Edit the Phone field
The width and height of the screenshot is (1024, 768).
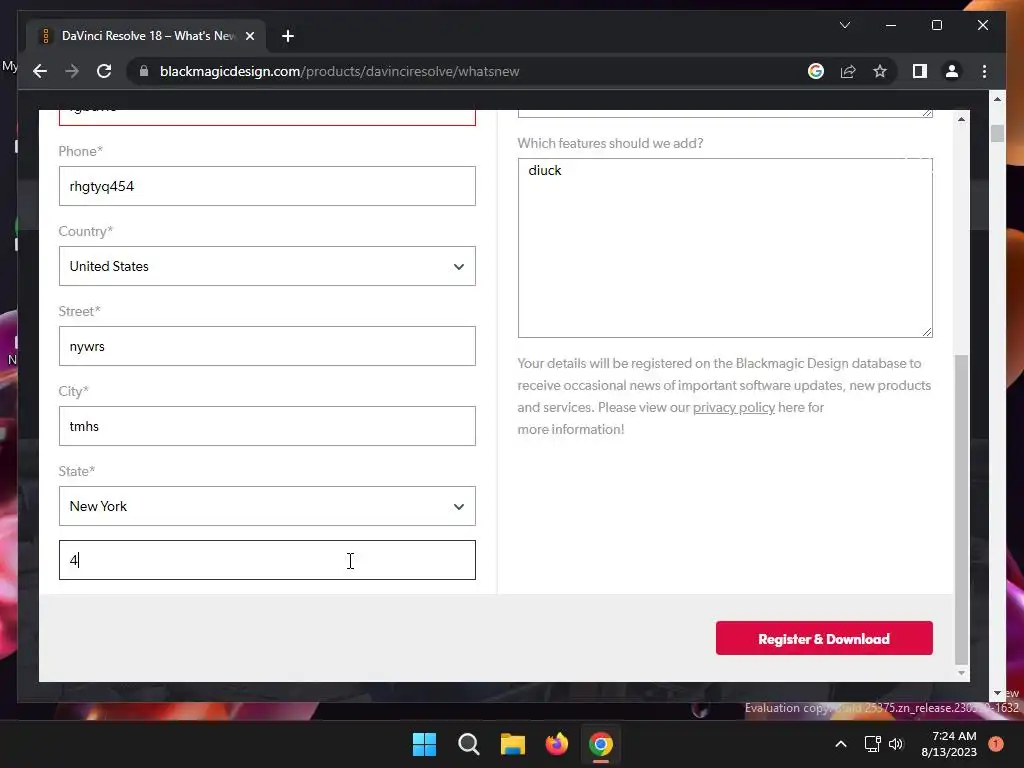pyautogui.click(x=267, y=186)
